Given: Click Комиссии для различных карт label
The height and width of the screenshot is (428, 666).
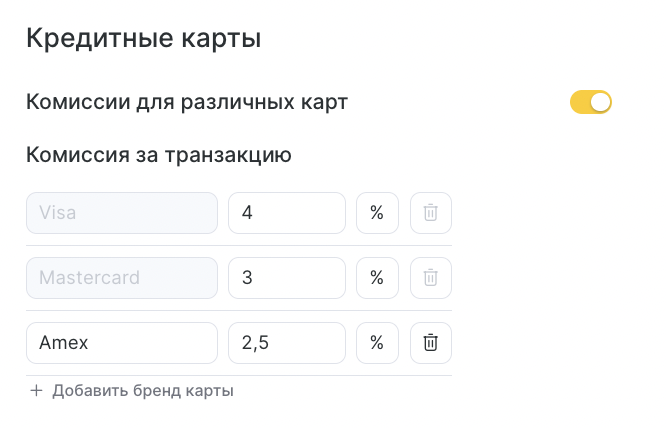Looking at the screenshot, I should click(x=187, y=102).
